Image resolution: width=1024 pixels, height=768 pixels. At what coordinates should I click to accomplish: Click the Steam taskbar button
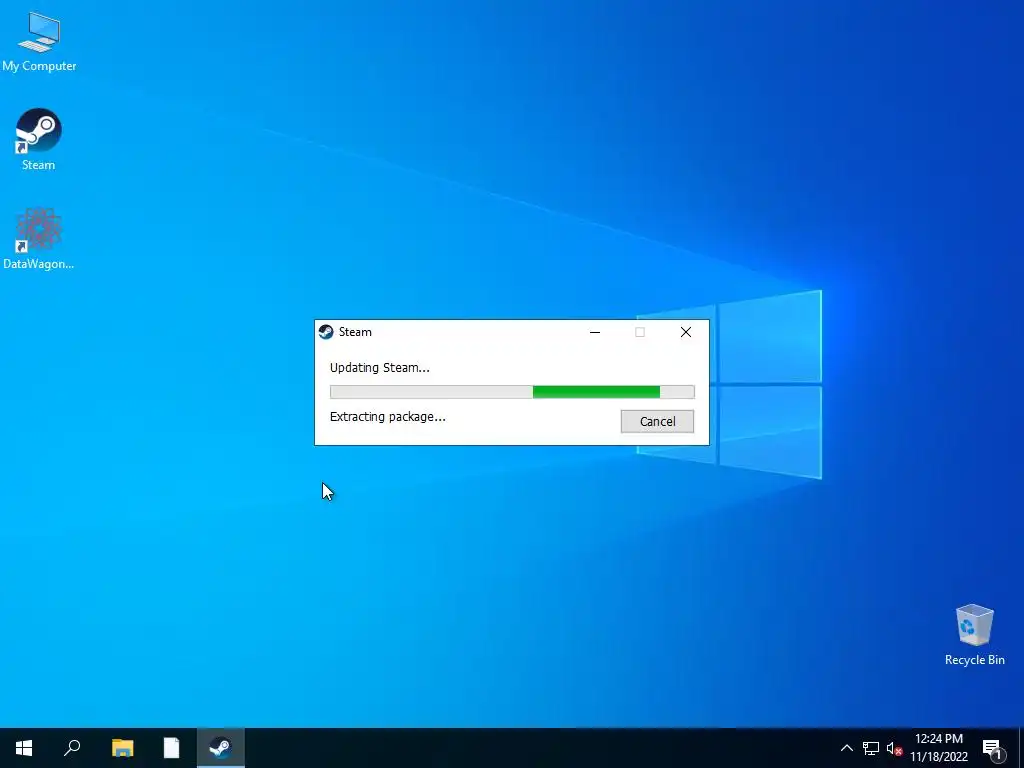tap(221, 748)
